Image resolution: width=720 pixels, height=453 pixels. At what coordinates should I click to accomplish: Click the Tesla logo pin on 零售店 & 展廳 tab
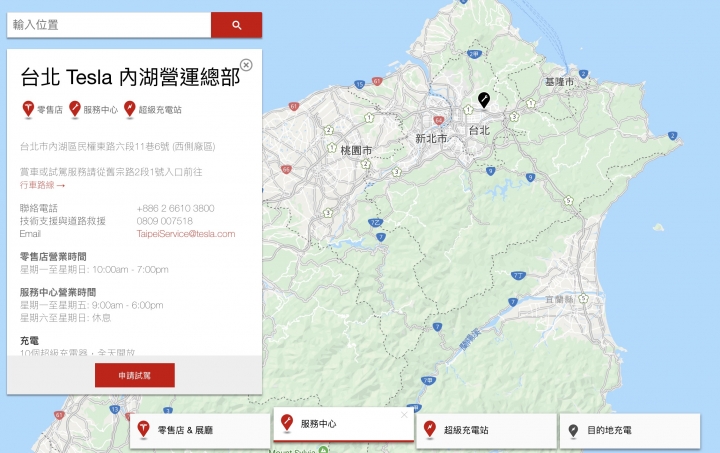[144, 430]
